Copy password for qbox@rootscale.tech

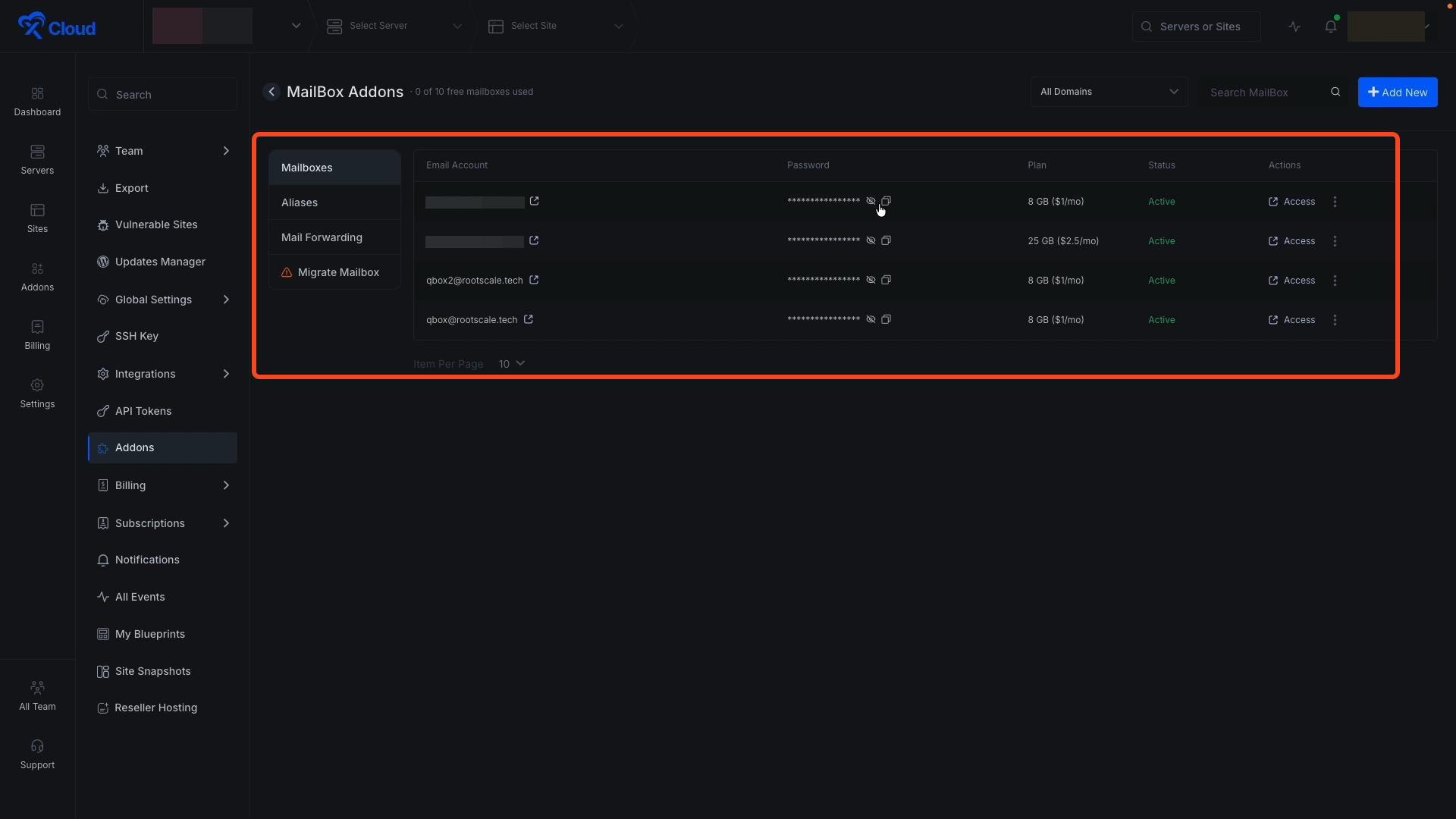click(886, 319)
